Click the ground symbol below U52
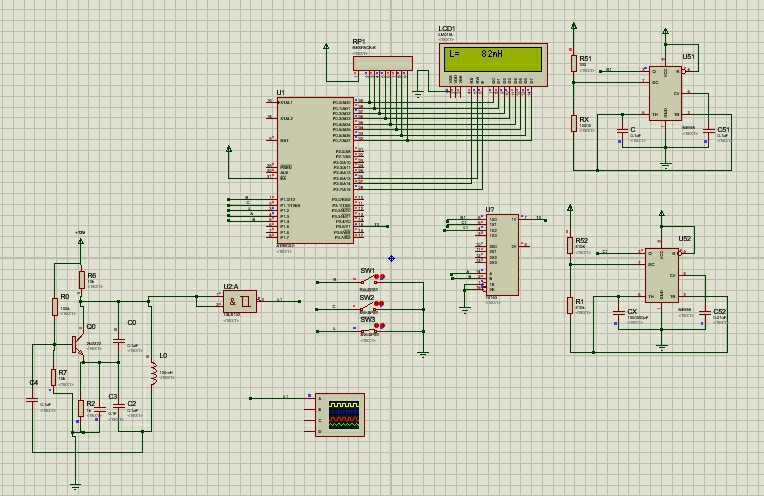This screenshot has height=496, width=764. [662, 347]
